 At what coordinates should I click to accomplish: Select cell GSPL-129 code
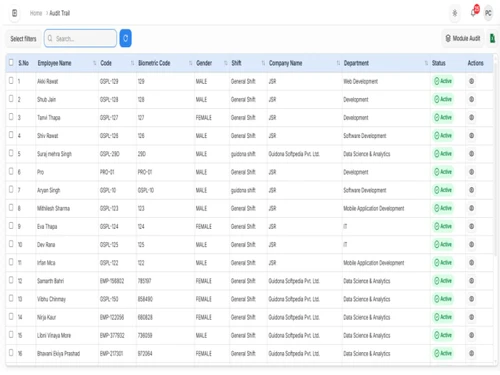click(109, 81)
